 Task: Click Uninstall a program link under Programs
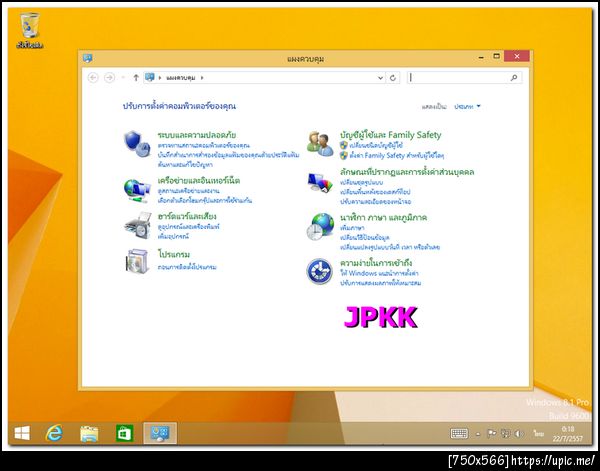point(187,267)
